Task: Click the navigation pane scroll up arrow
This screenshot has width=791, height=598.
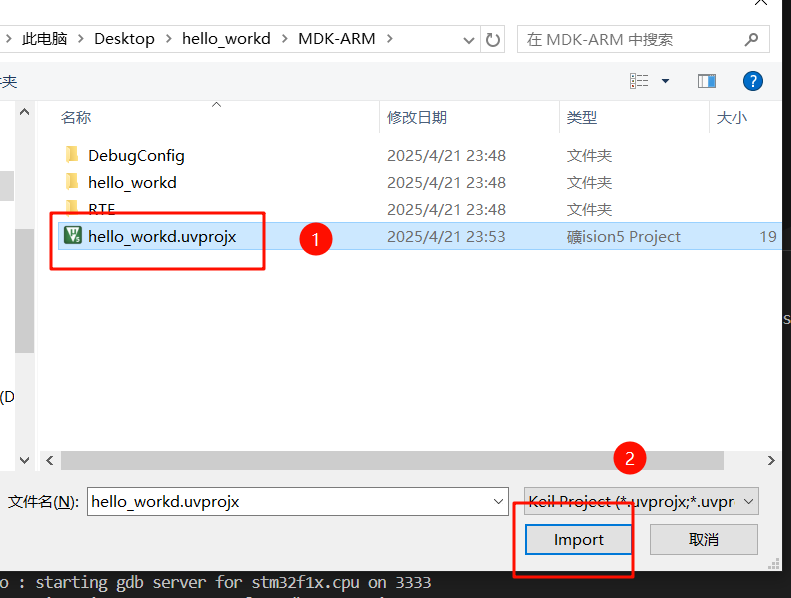Action: [24, 112]
